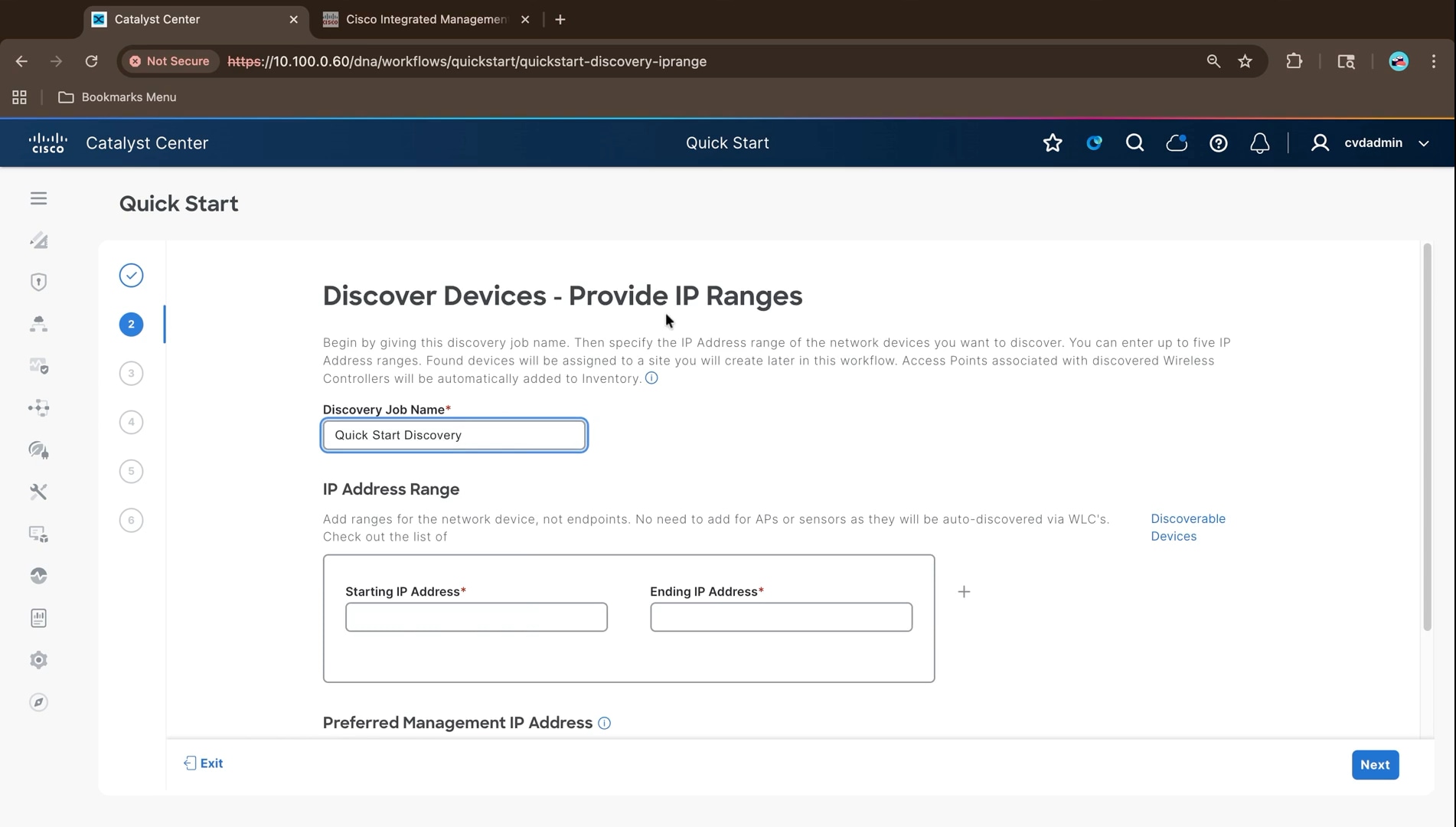This screenshot has width=1456, height=827.
Task: Click the cloud icon in header
Action: pyautogui.click(x=1177, y=143)
